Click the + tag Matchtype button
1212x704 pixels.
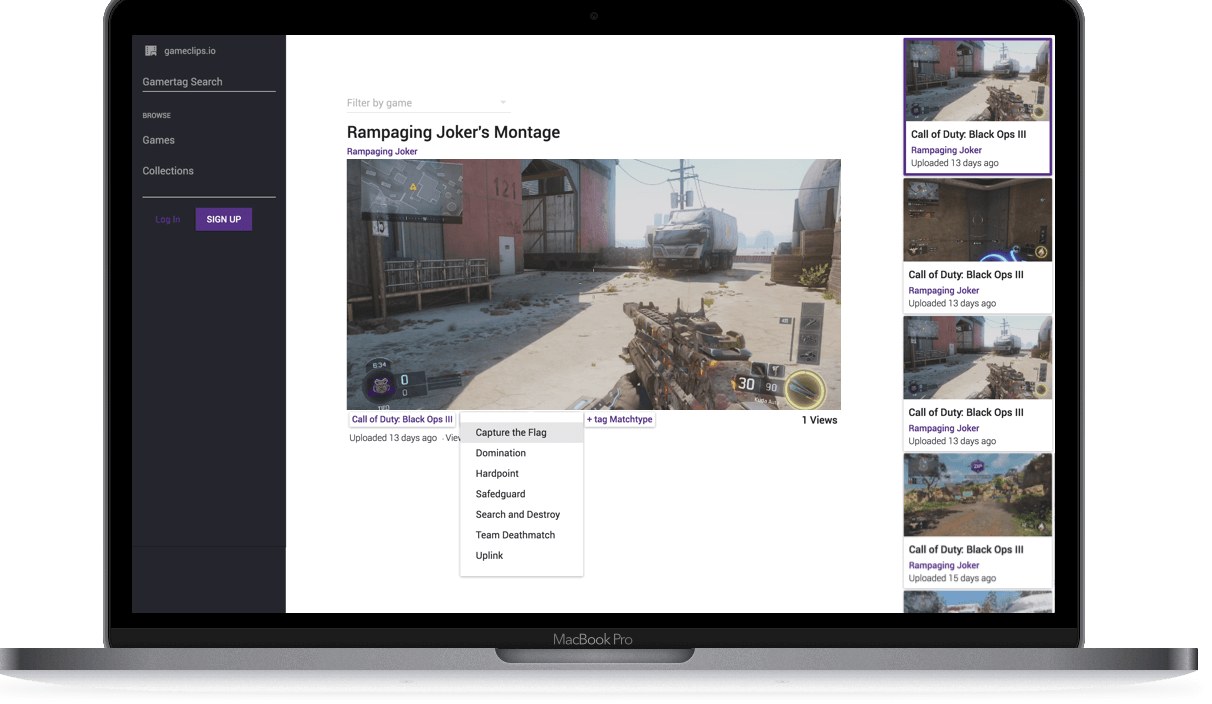[x=619, y=420]
